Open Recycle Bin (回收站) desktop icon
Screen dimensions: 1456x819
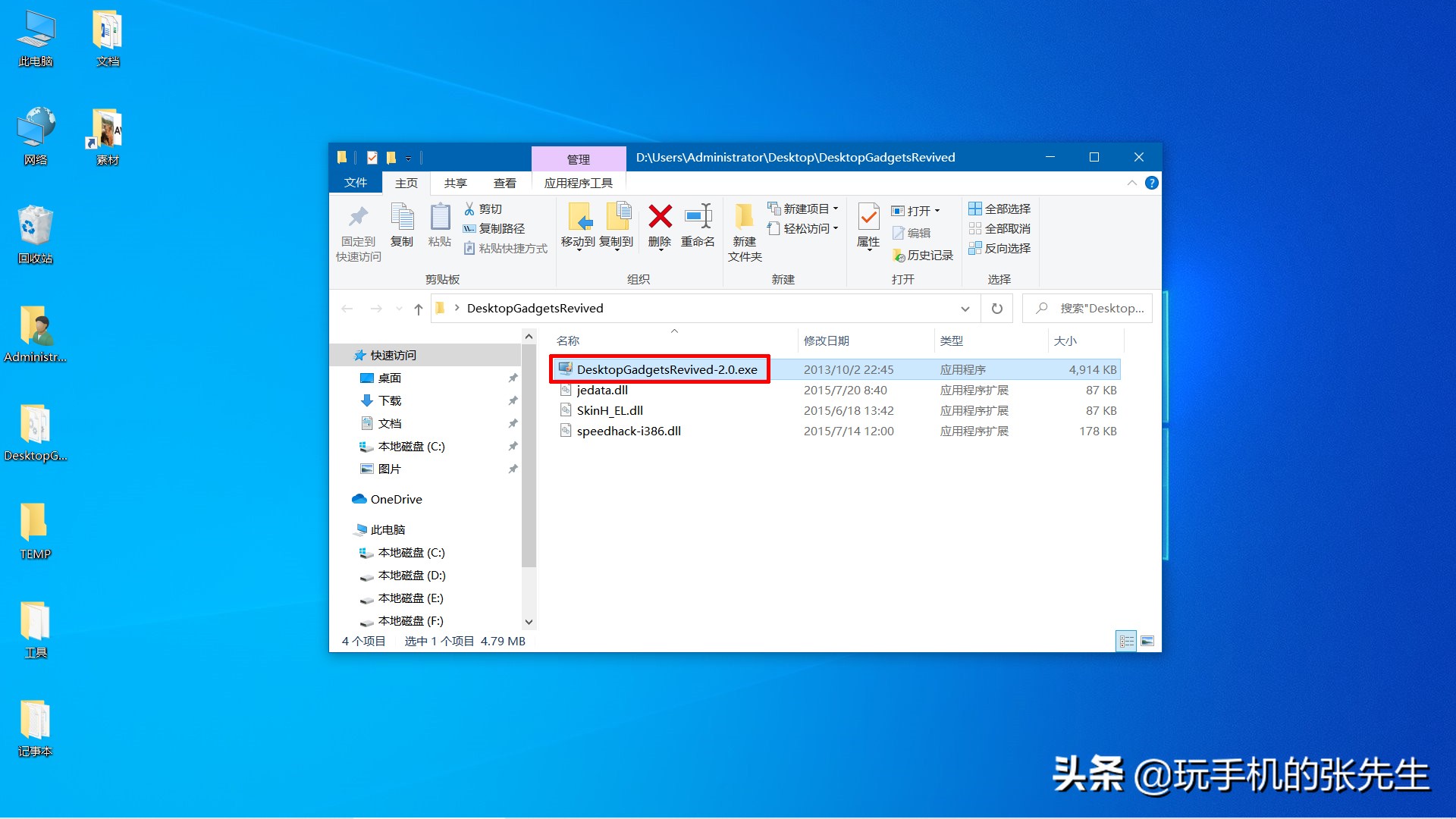pyautogui.click(x=36, y=234)
